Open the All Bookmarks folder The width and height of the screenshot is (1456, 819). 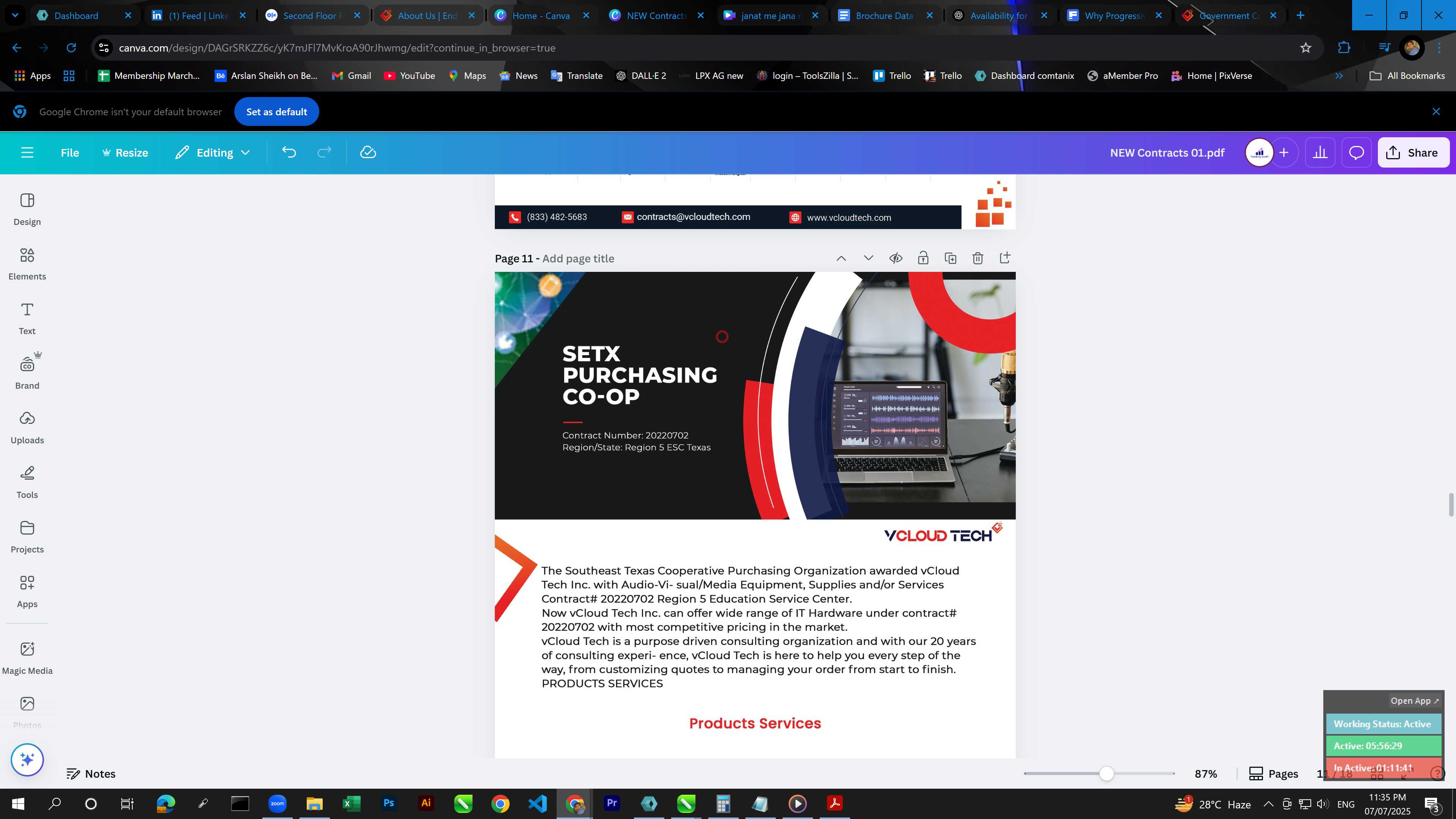(x=1407, y=76)
